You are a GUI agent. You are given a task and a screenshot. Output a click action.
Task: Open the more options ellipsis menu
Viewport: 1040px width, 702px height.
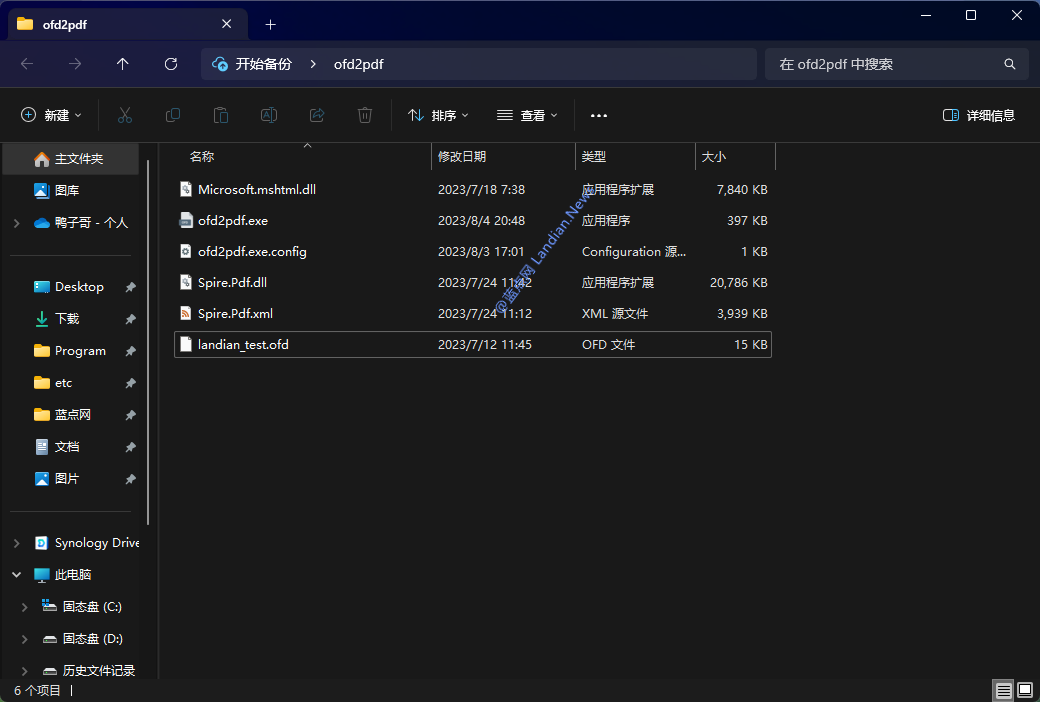tap(599, 115)
